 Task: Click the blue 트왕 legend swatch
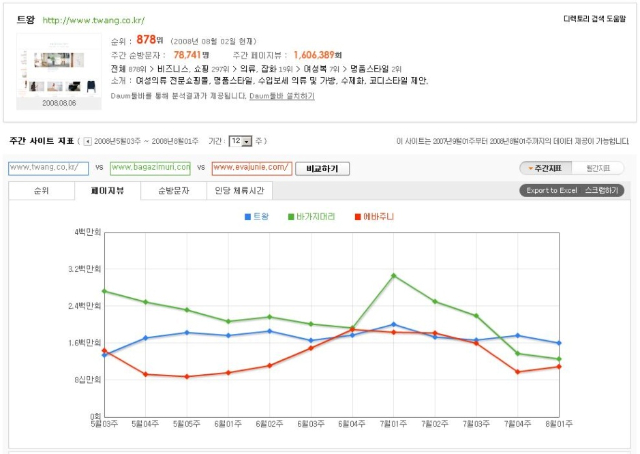point(248,217)
